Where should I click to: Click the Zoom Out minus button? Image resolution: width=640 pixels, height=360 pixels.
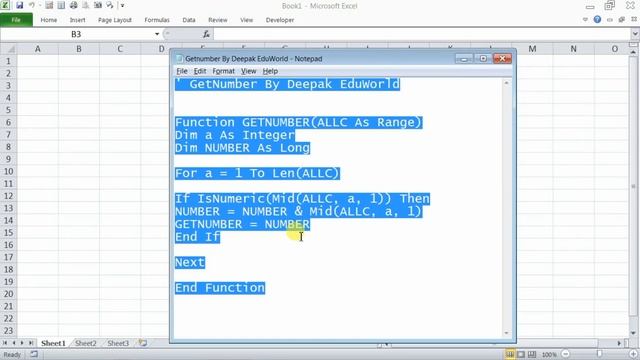pyautogui.click(x=565, y=354)
